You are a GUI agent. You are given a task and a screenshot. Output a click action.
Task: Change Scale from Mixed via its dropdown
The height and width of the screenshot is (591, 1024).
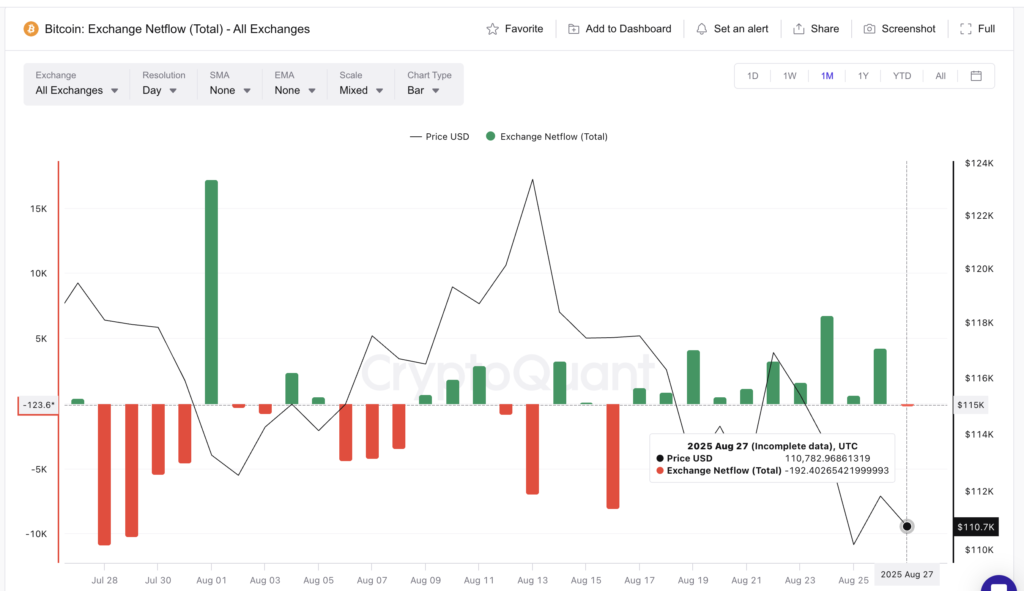[x=360, y=89]
